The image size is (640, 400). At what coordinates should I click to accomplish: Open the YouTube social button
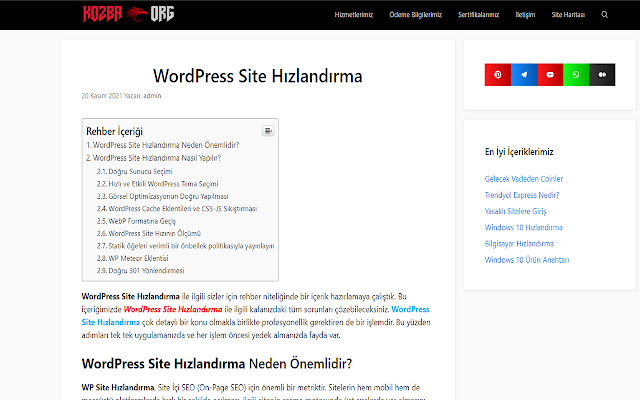(x=550, y=75)
